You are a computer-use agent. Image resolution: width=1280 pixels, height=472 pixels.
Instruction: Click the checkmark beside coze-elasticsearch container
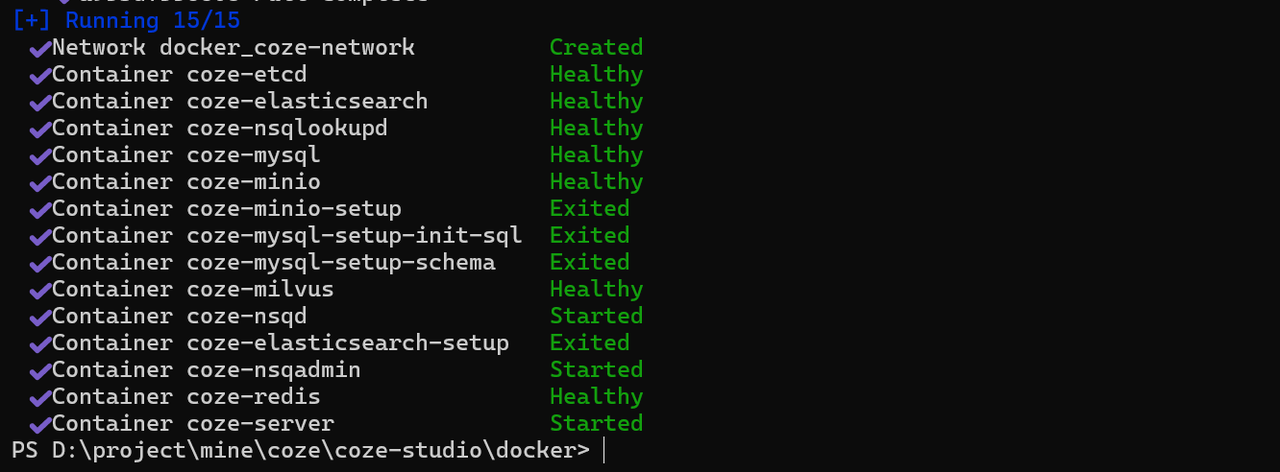coord(40,102)
